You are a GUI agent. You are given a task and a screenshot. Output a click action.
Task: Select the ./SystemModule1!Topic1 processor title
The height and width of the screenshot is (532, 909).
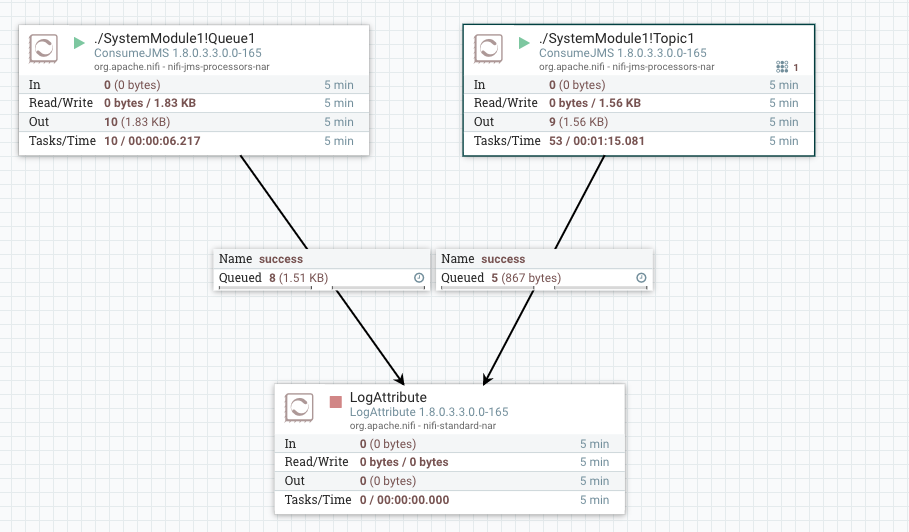click(616, 38)
